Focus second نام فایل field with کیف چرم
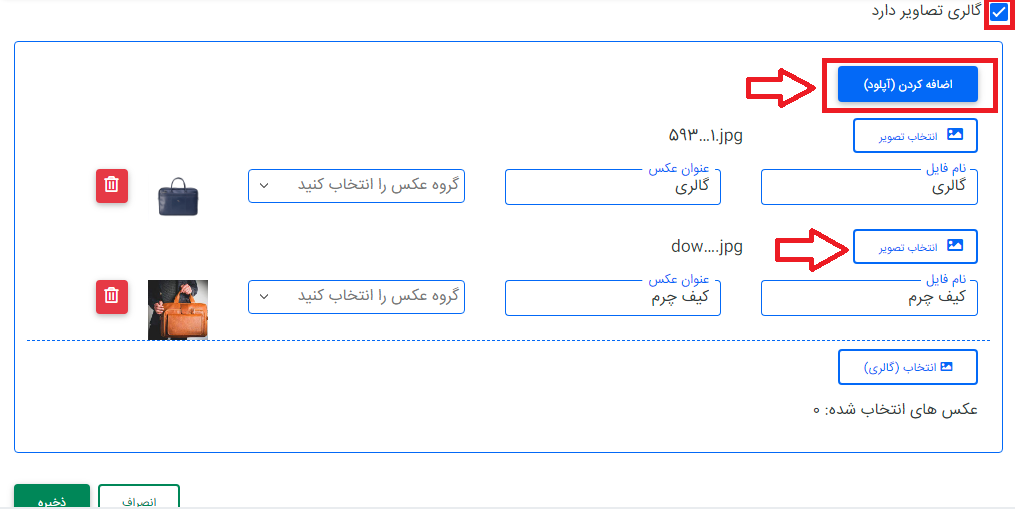The width and height of the screenshot is (1015, 509). click(x=869, y=298)
